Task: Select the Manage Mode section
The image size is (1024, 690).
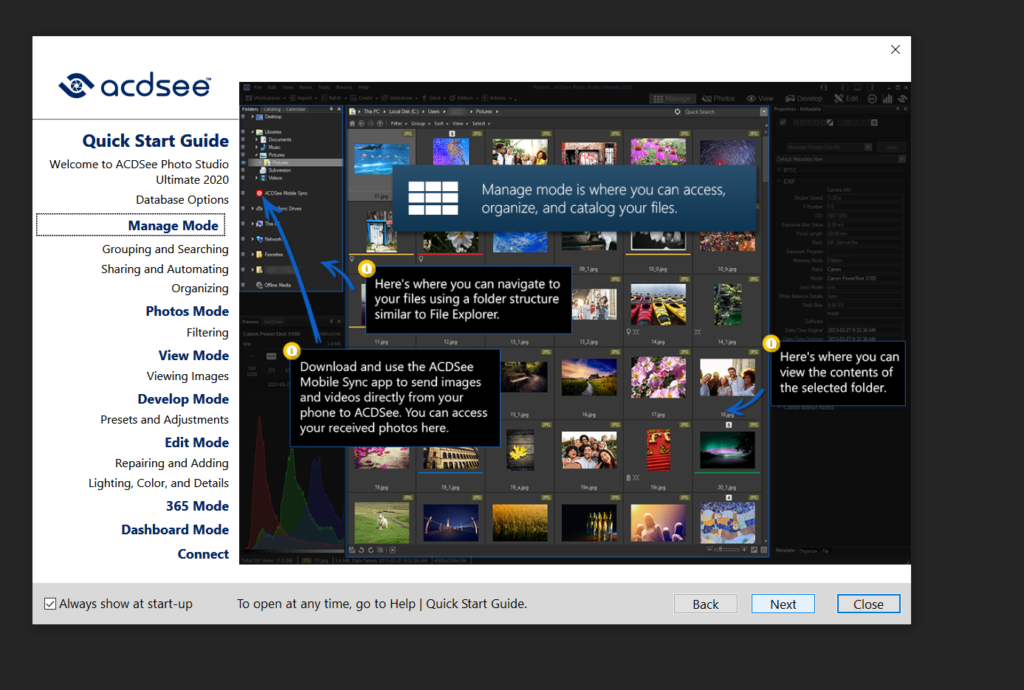Action: click(173, 225)
